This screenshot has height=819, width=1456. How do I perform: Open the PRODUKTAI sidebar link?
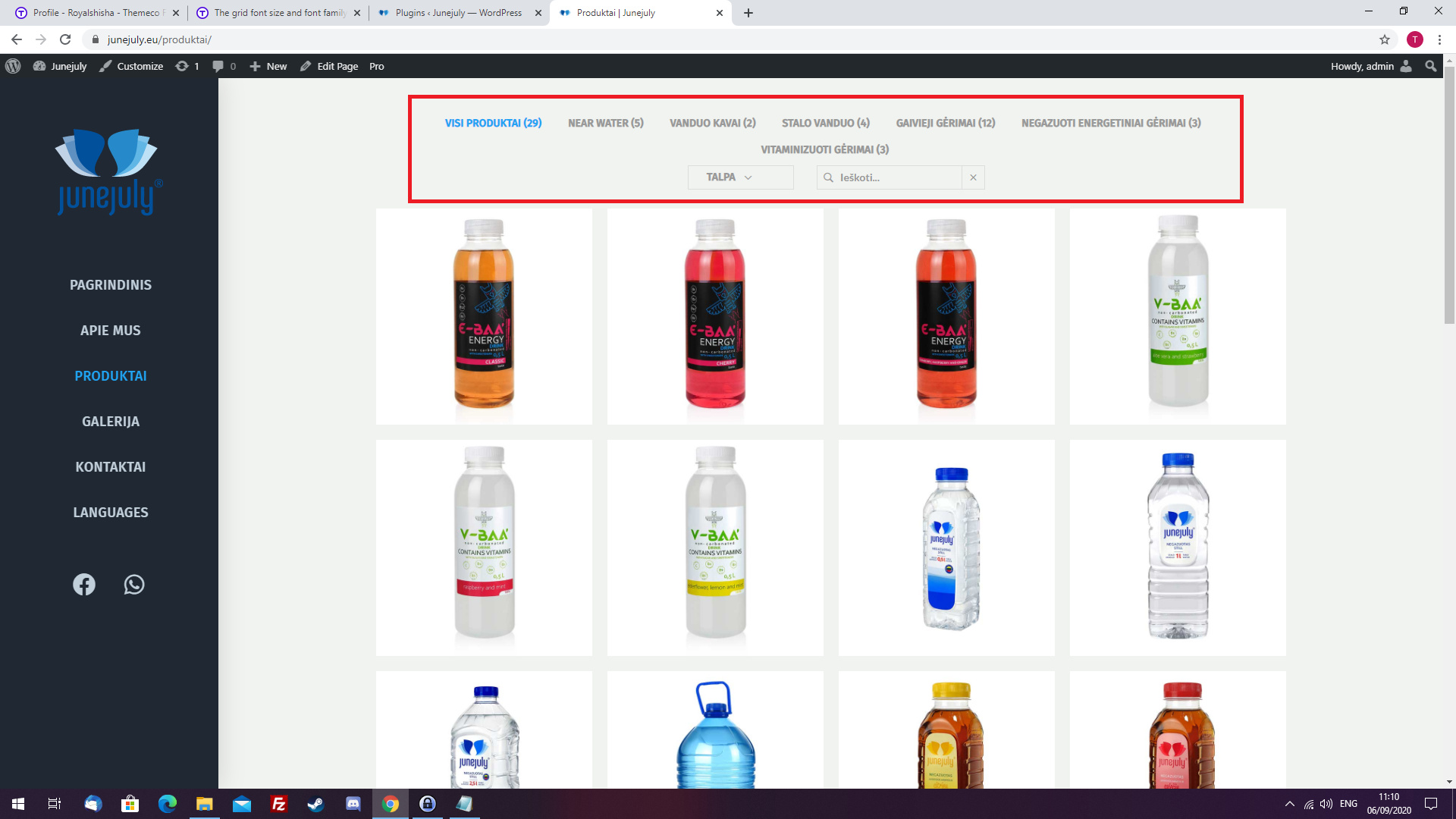pyautogui.click(x=111, y=376)
